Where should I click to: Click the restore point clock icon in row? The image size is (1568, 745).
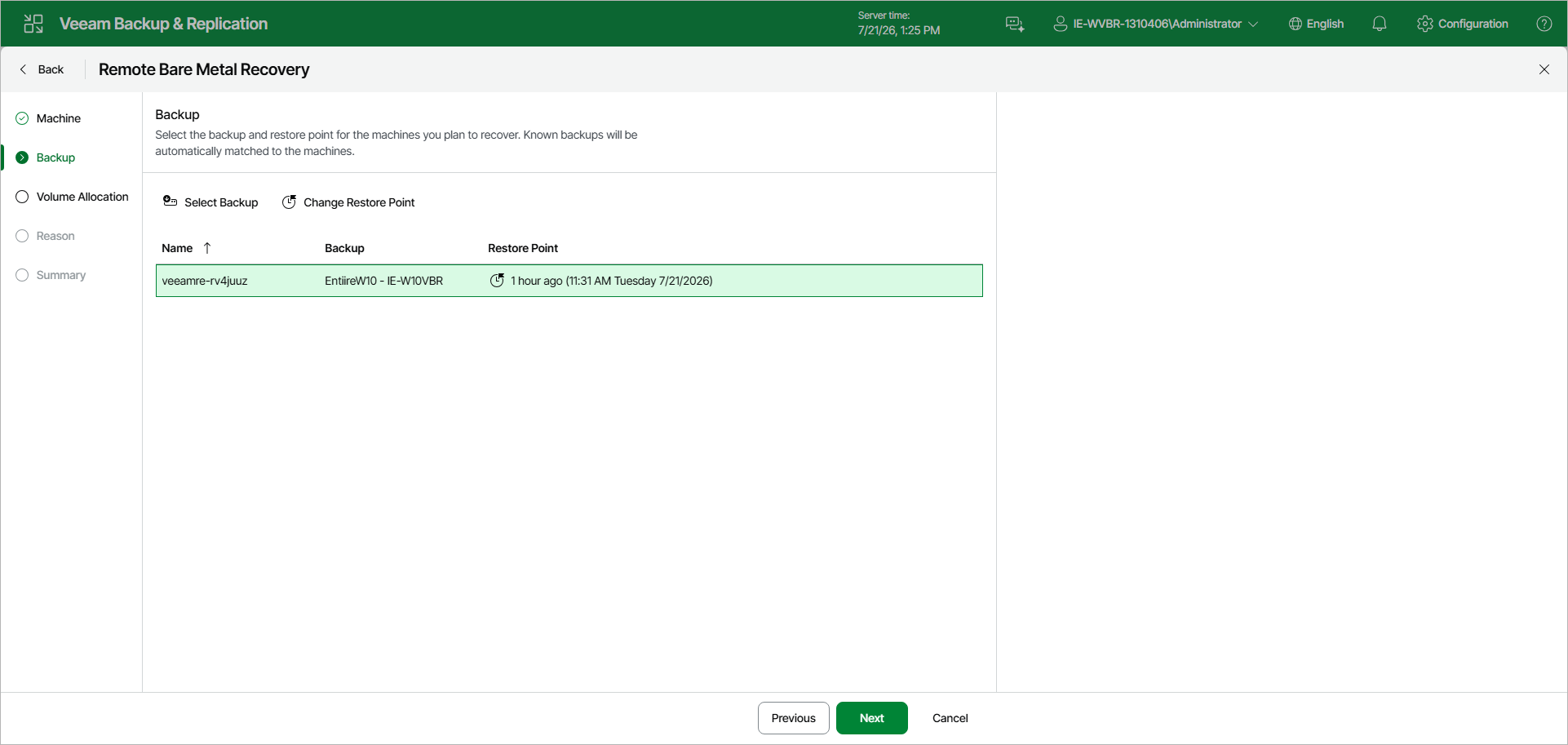[x=497, y=281]
